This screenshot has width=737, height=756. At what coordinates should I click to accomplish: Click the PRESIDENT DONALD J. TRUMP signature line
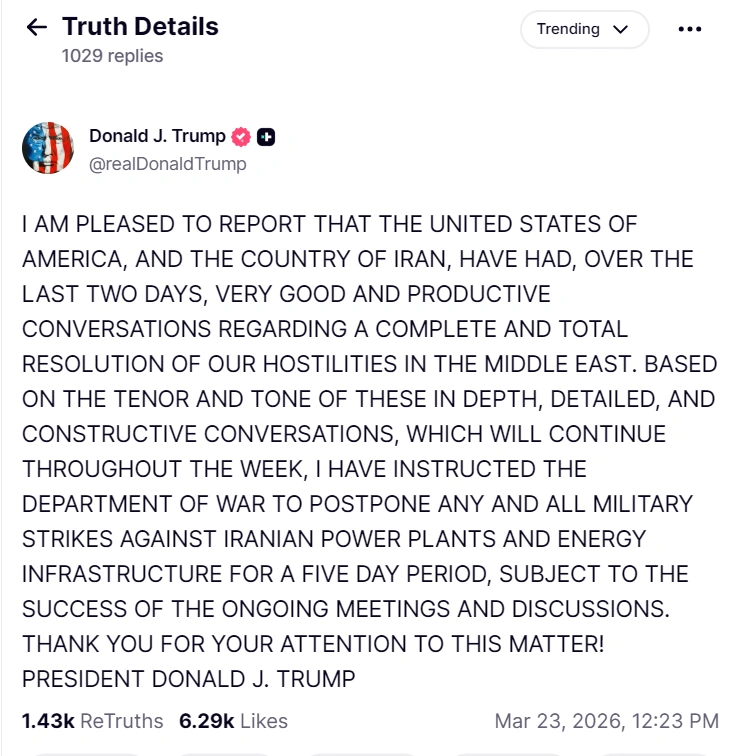coord(188,679)
